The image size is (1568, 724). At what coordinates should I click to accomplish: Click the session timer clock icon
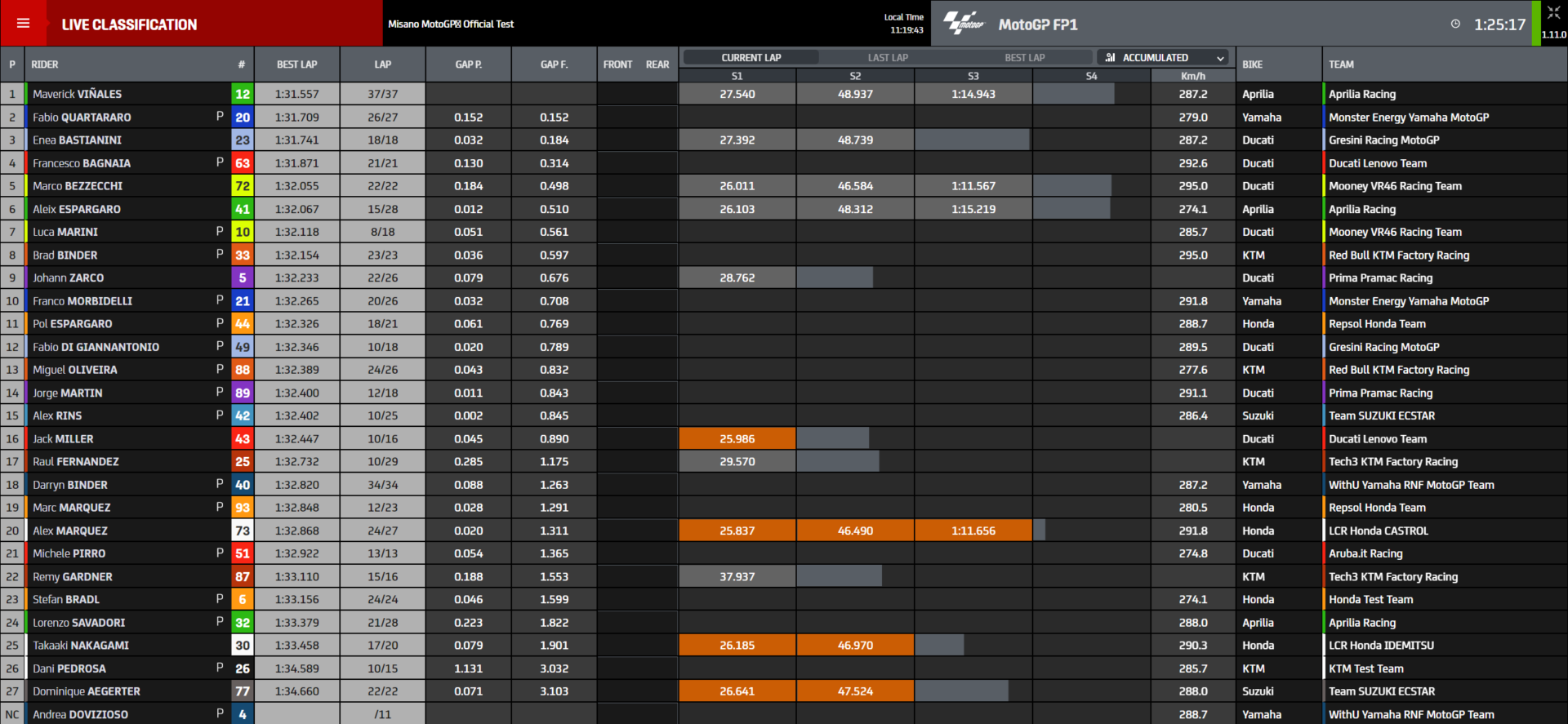coord(1455,24)
